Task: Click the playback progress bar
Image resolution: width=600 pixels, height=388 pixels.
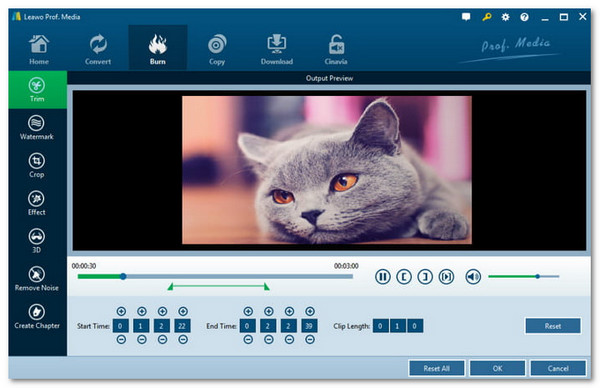Action: pos(215,276)
